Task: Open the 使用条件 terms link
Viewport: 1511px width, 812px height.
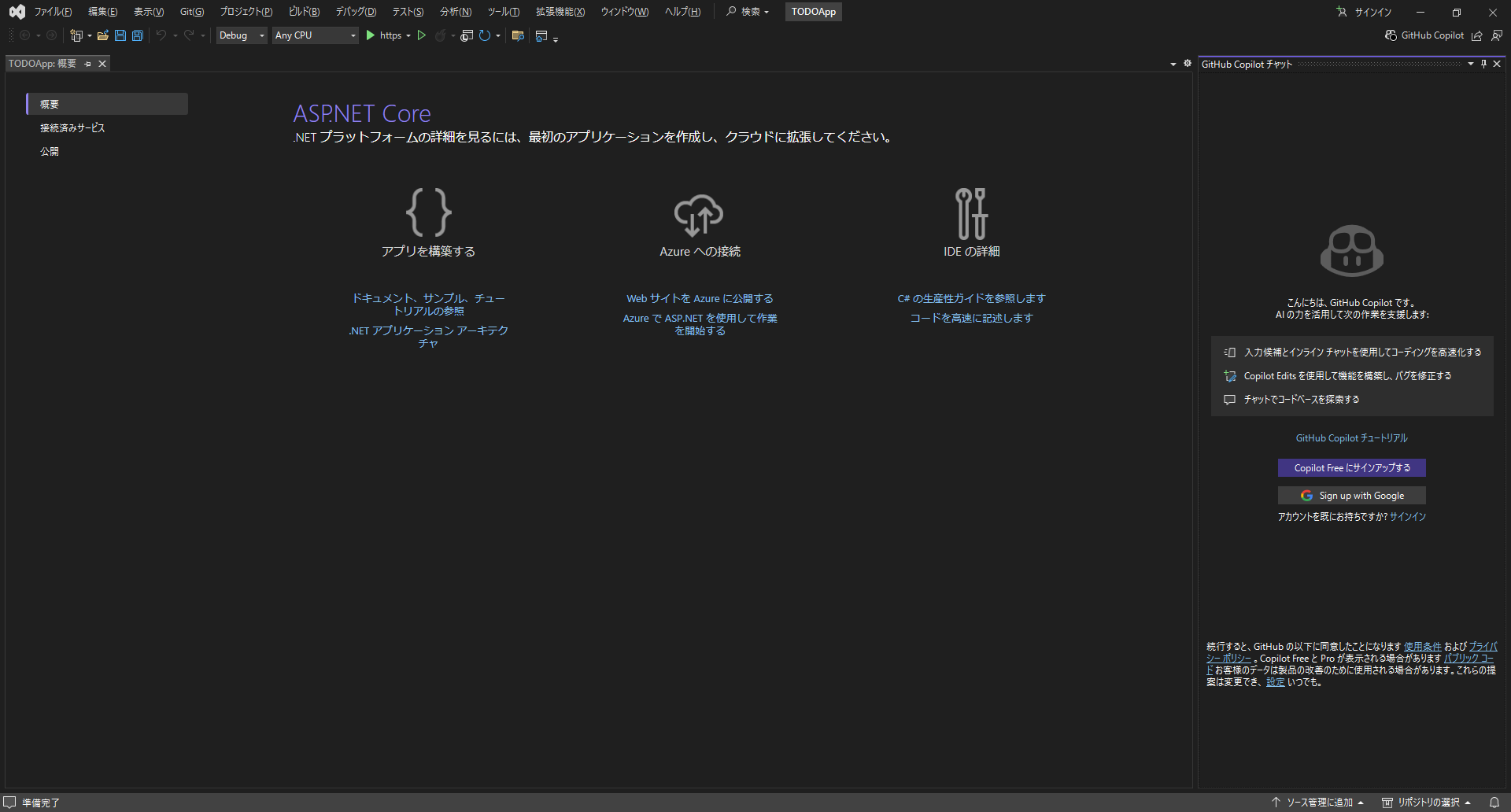Action: (1423, 647)
